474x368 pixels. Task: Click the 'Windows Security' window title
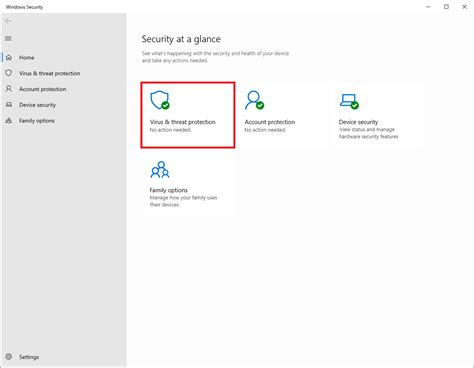tap(24, 7)
